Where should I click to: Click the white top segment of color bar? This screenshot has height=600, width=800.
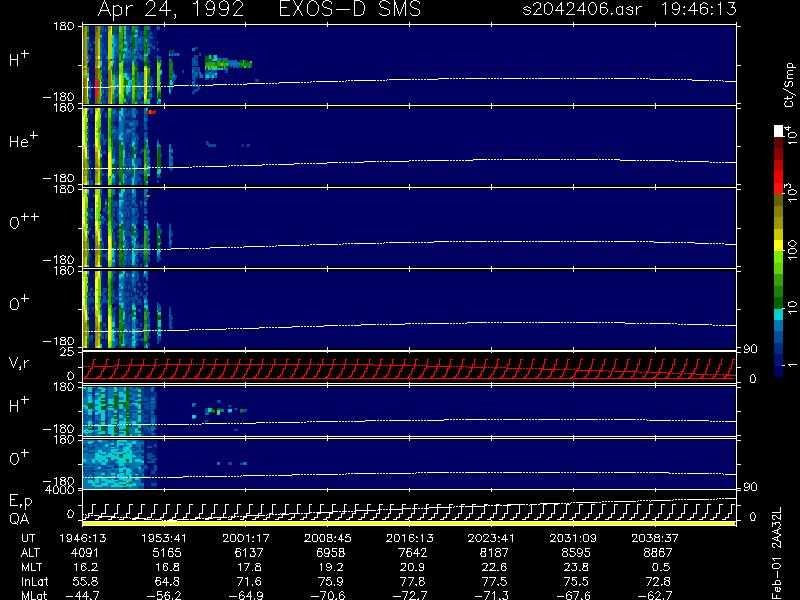779,131
